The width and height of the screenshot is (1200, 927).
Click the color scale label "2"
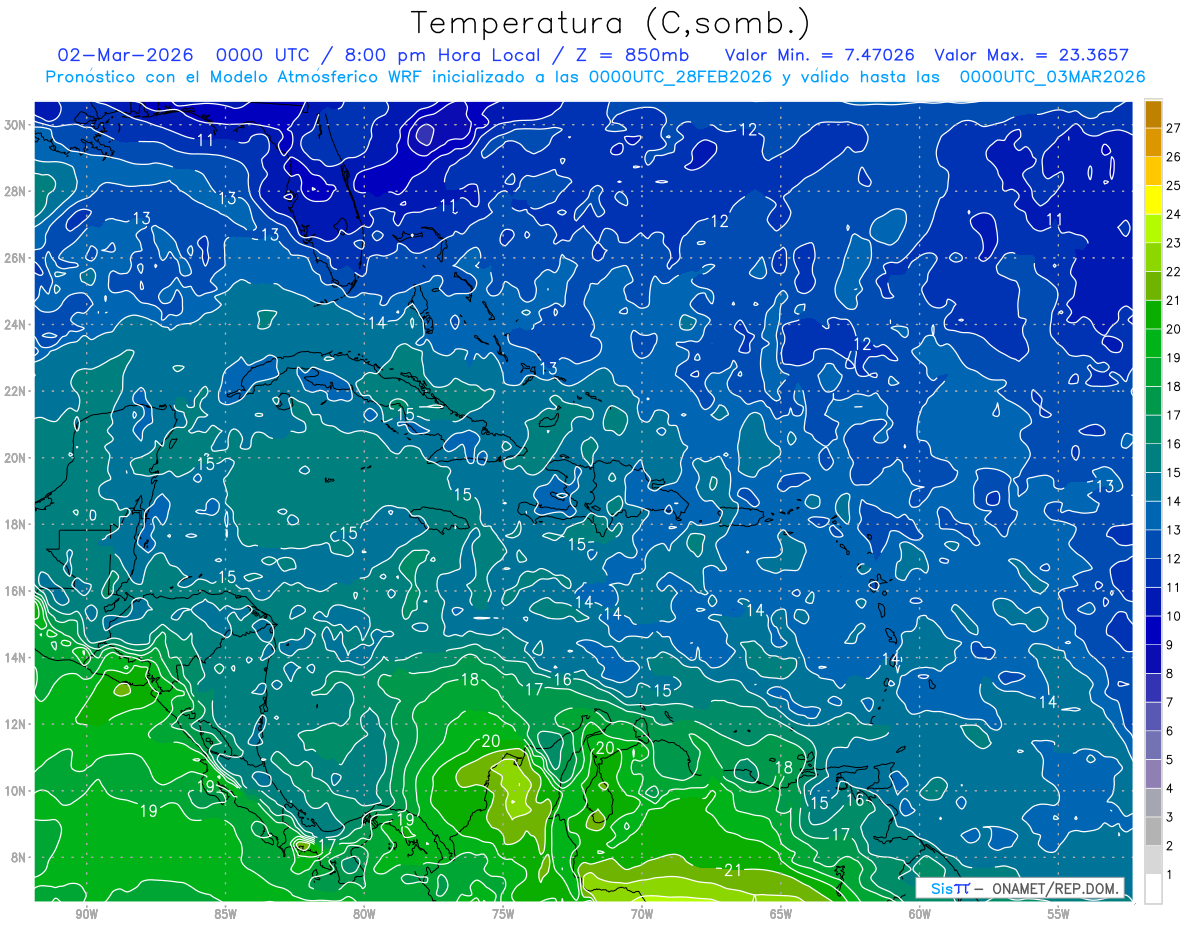click(x=1170, y=846)
